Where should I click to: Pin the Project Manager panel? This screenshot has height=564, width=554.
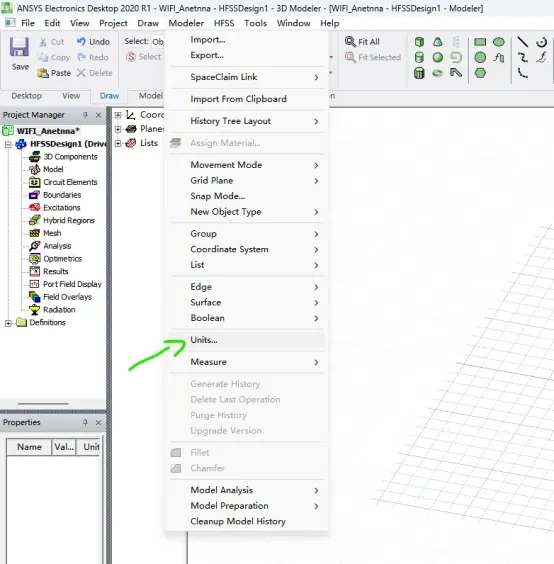[85, 115]
